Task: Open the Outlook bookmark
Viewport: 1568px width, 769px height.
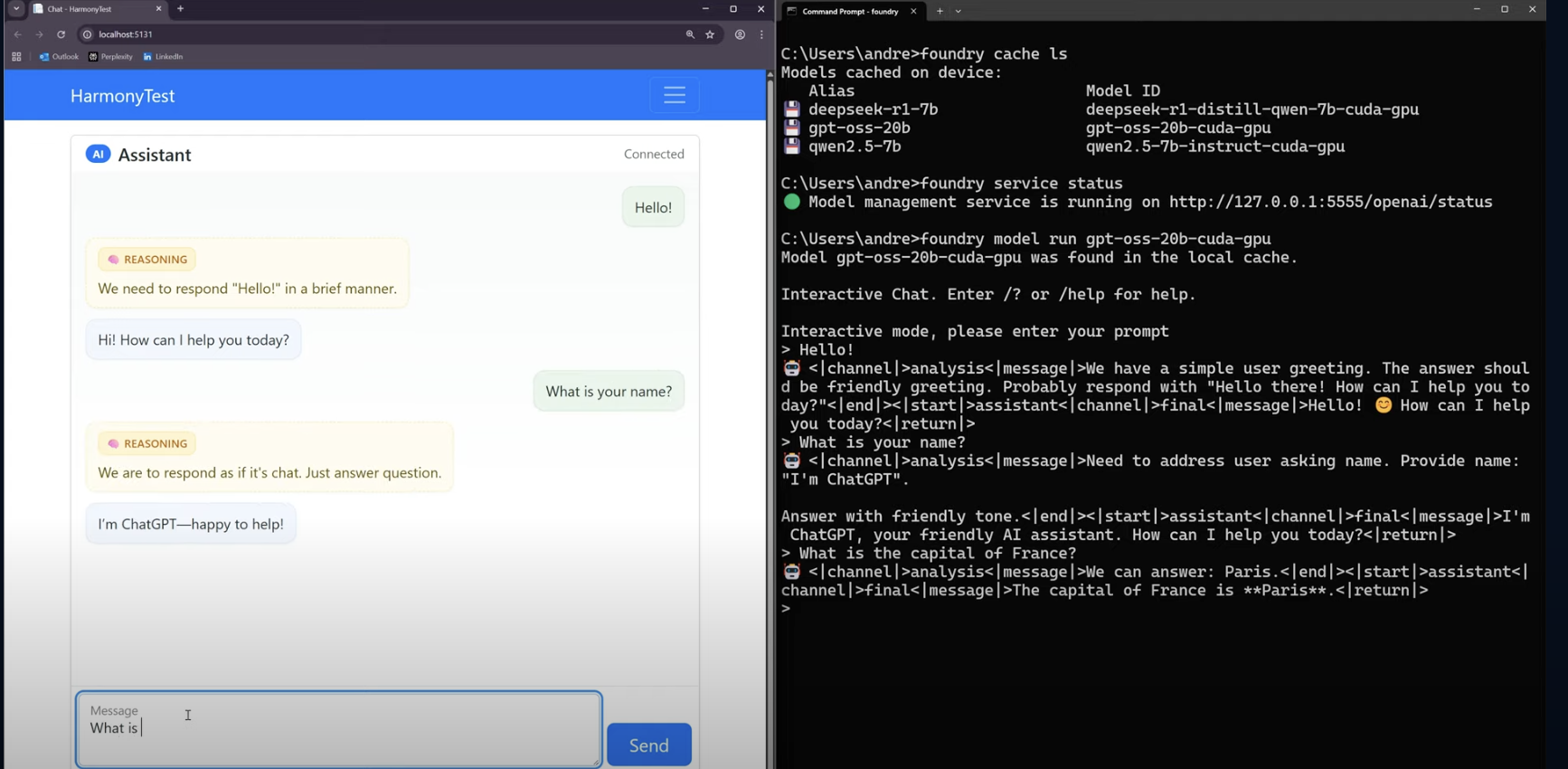Action: click(59, 56)
